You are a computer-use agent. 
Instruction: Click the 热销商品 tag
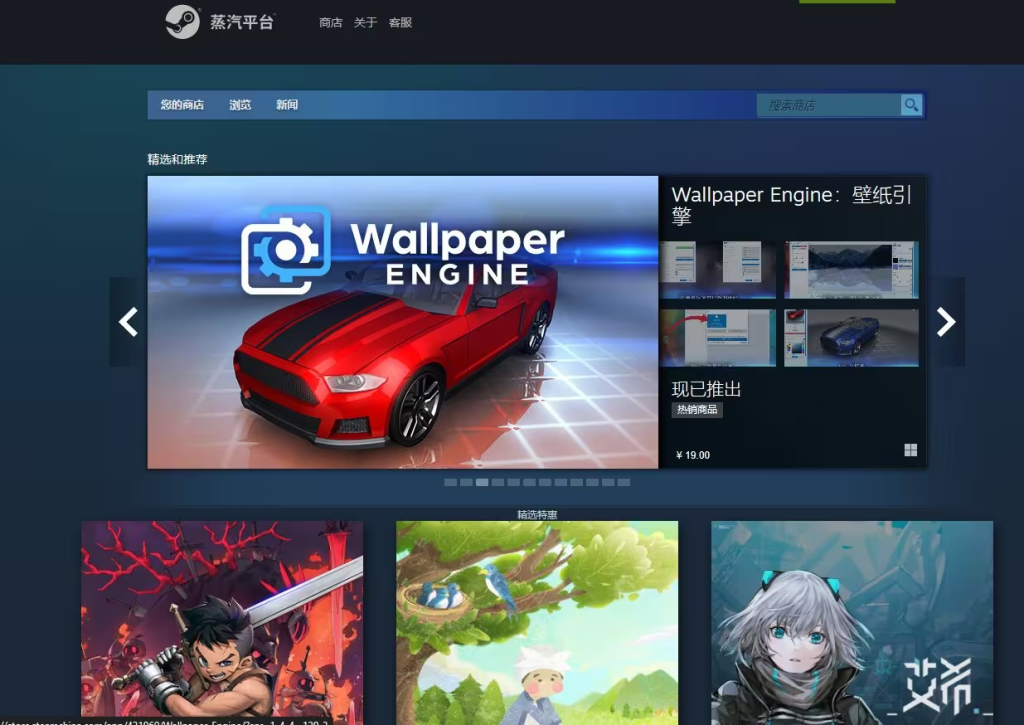pyautogui.click(x=697, y=410)
